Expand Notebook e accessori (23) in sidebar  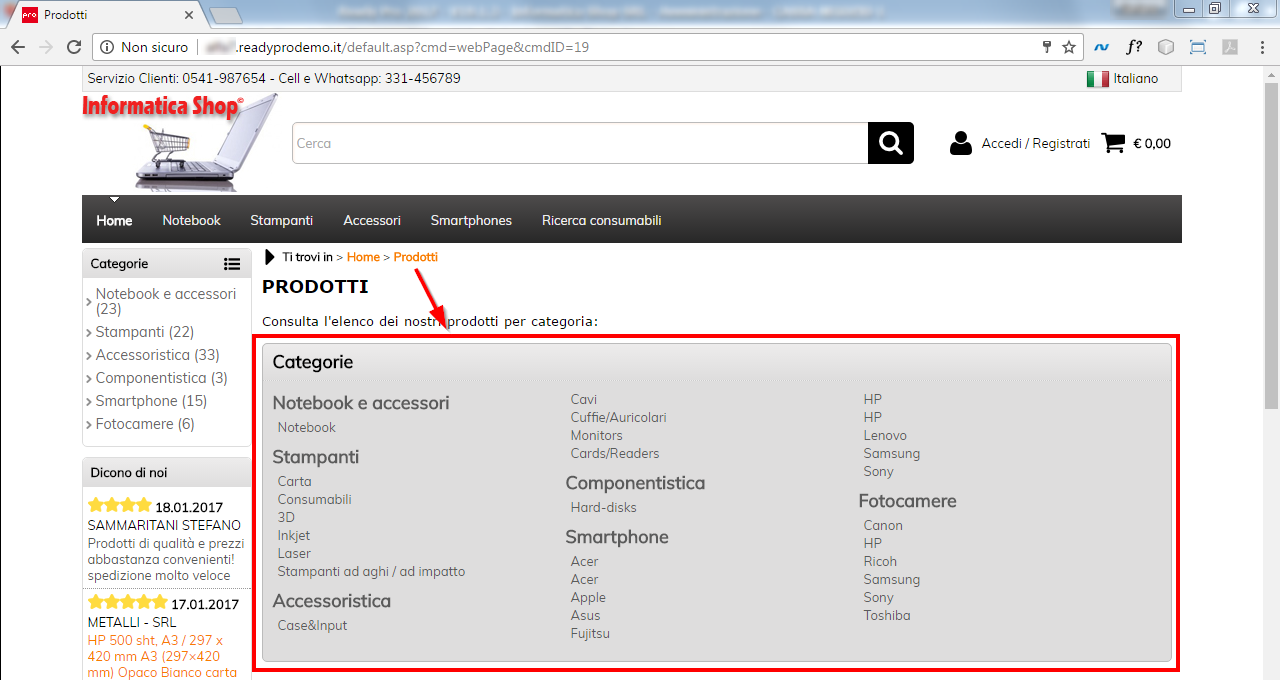pyautogui.click(x=165, y=301)
